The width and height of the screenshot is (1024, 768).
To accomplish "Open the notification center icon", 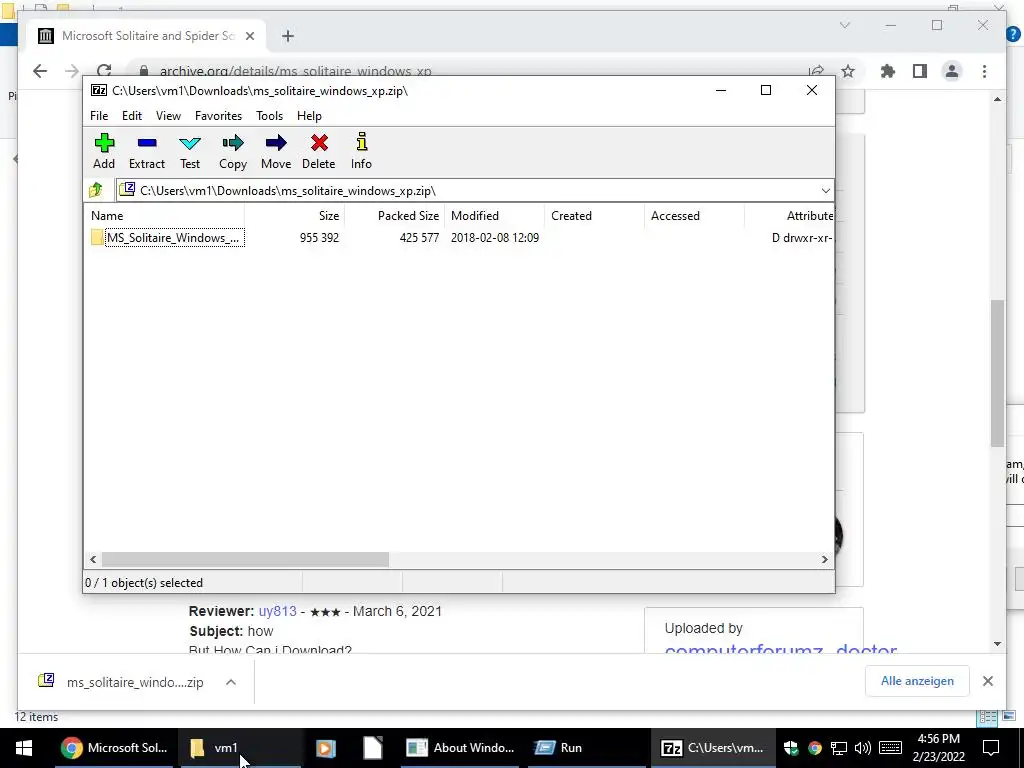I will click(991, 748).
